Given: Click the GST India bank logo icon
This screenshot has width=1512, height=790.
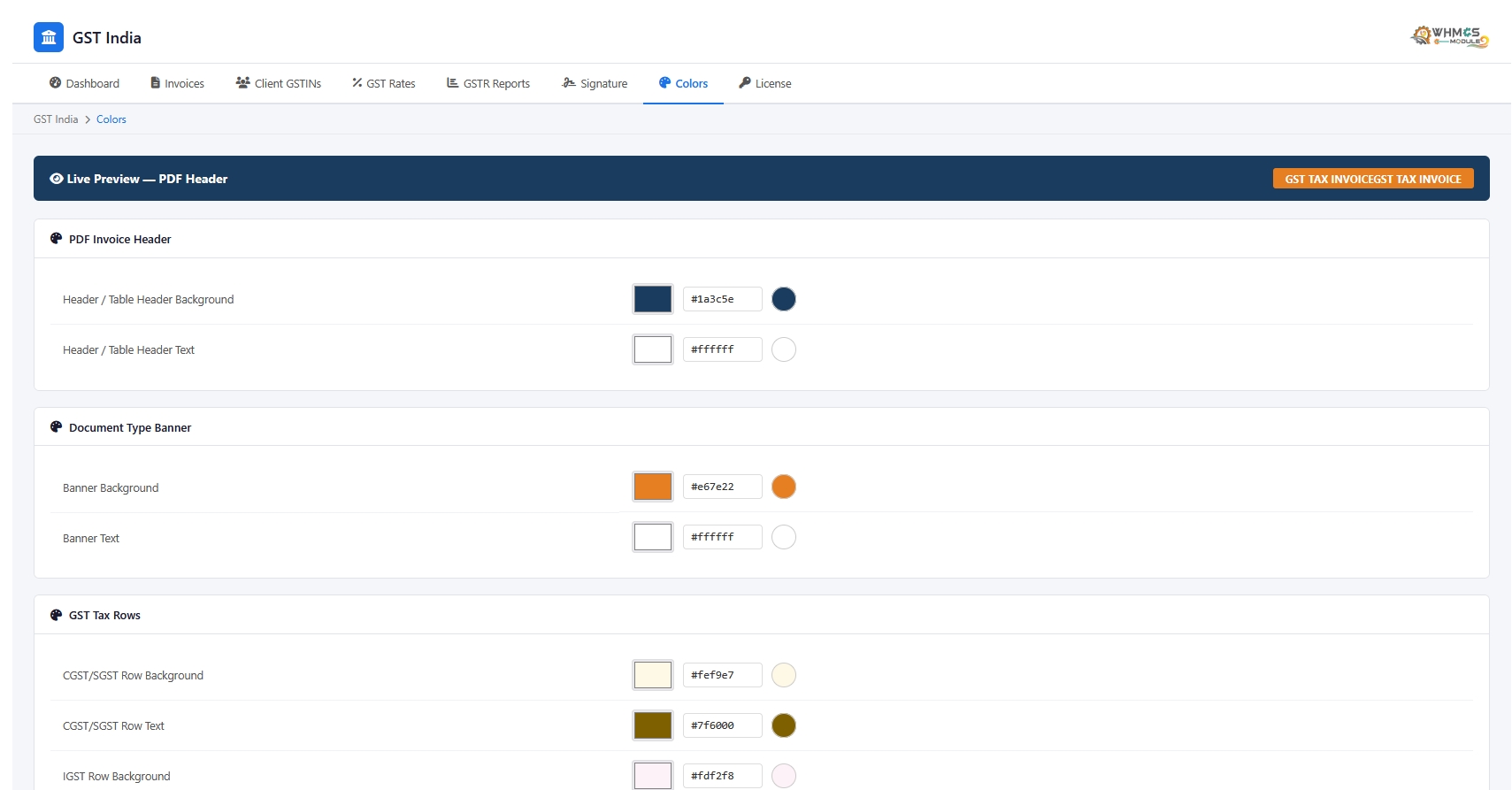Looking at the screenshot, I should (49, 37).
